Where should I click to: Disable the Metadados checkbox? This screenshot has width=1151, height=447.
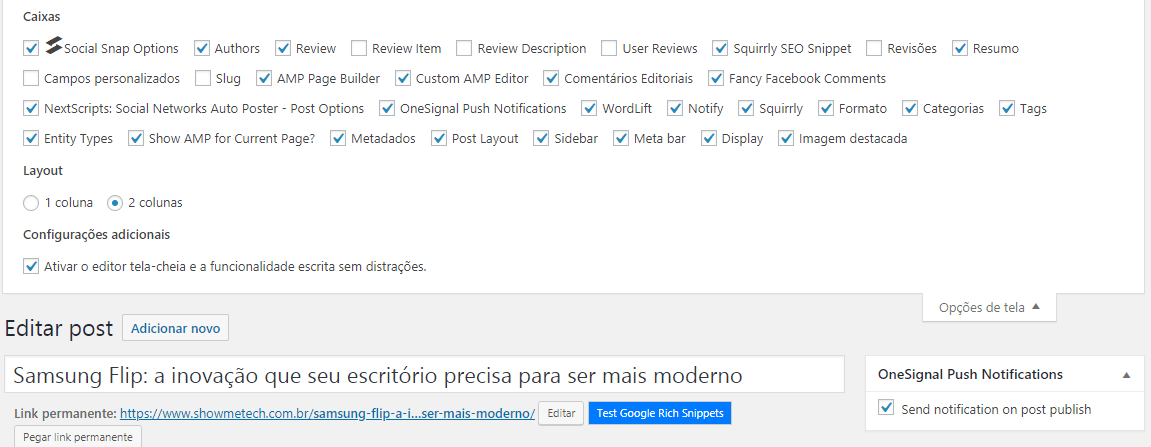338,138
